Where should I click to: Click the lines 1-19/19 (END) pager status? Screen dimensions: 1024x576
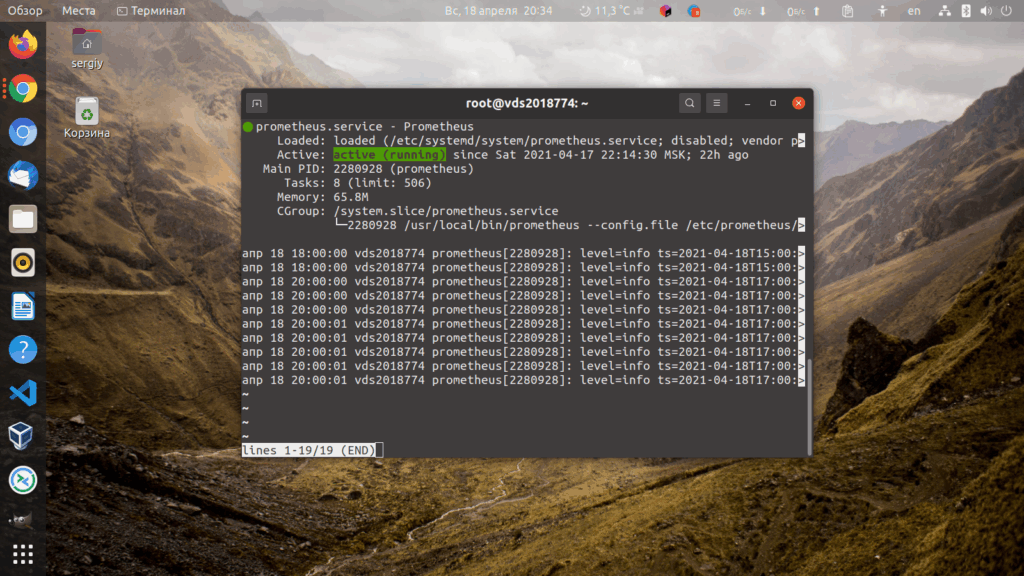coord(309,451)
